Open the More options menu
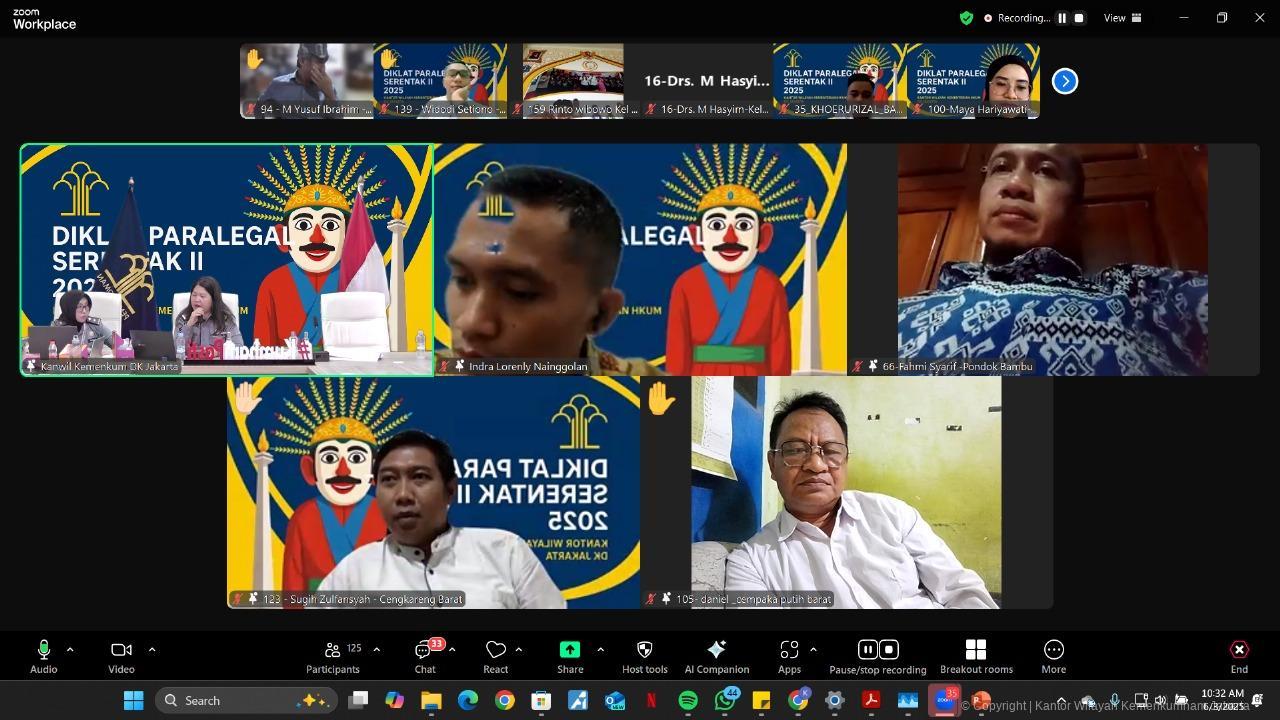This screenshot has height=720, width=1280. pyautogui.click(x=1053, y=656)
